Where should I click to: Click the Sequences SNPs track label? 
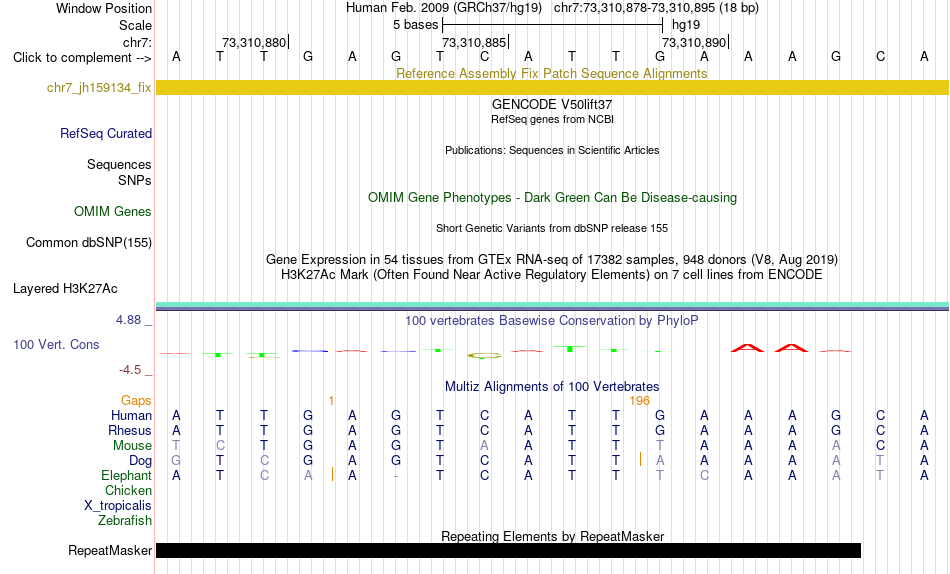[119, 173]
